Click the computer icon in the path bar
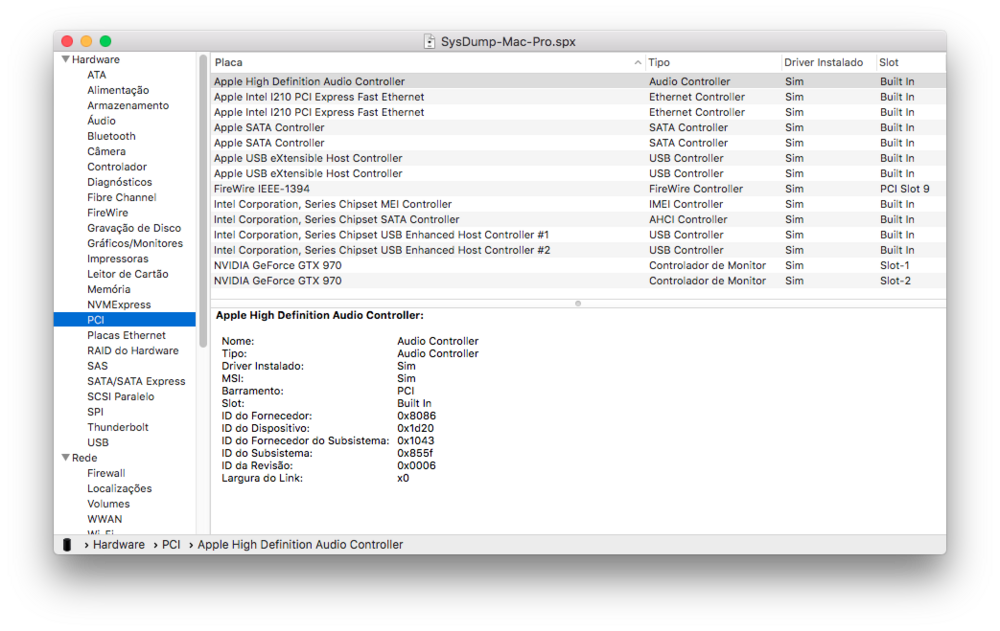The width and height of the screenshot is (1000, 631). 67,545
